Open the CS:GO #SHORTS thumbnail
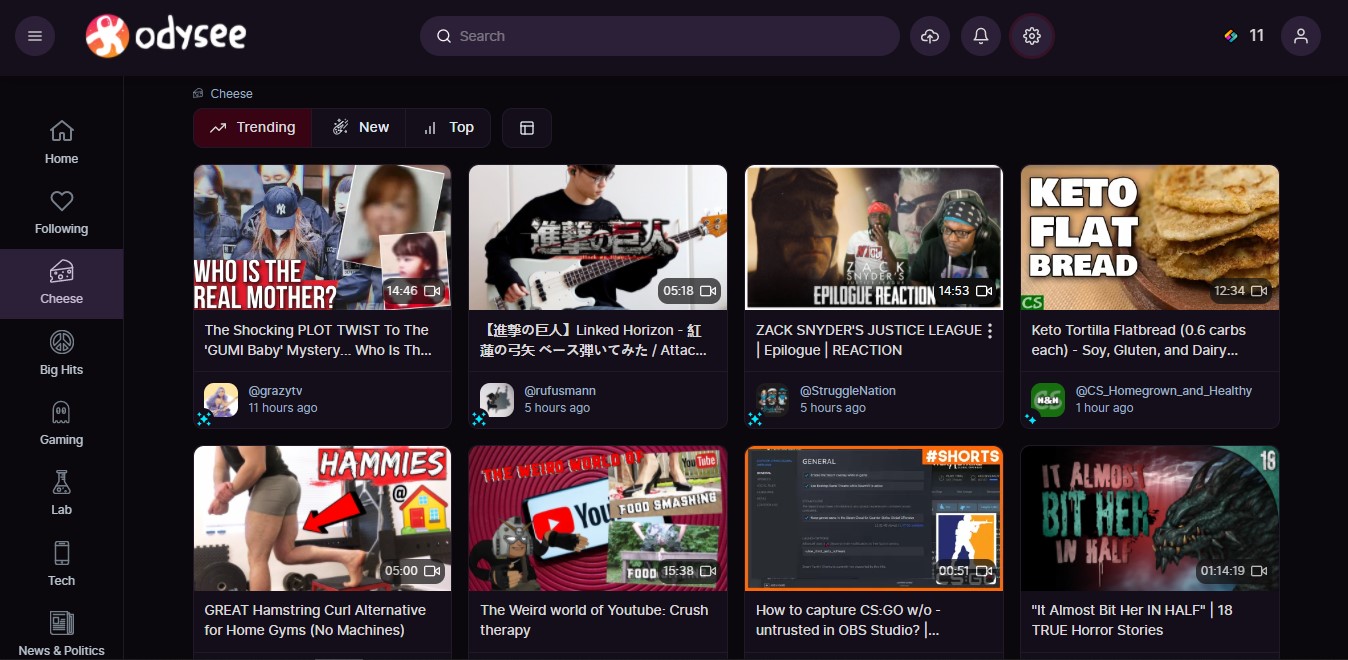Viewport: 1348px width, 660px height. (874, 518)
